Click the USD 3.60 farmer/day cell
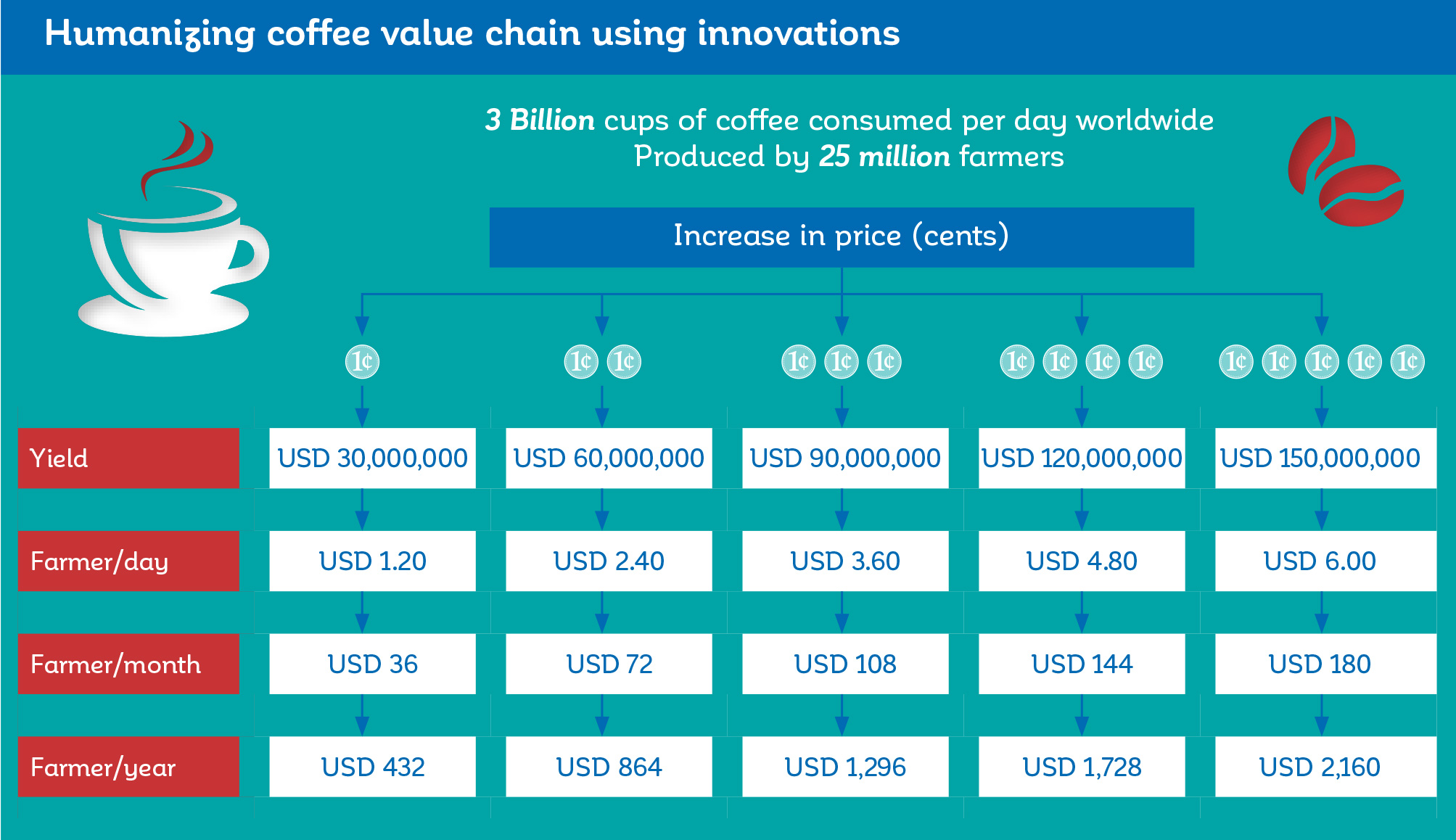The width and height of the screenshot is (1456, 840). 845,561
